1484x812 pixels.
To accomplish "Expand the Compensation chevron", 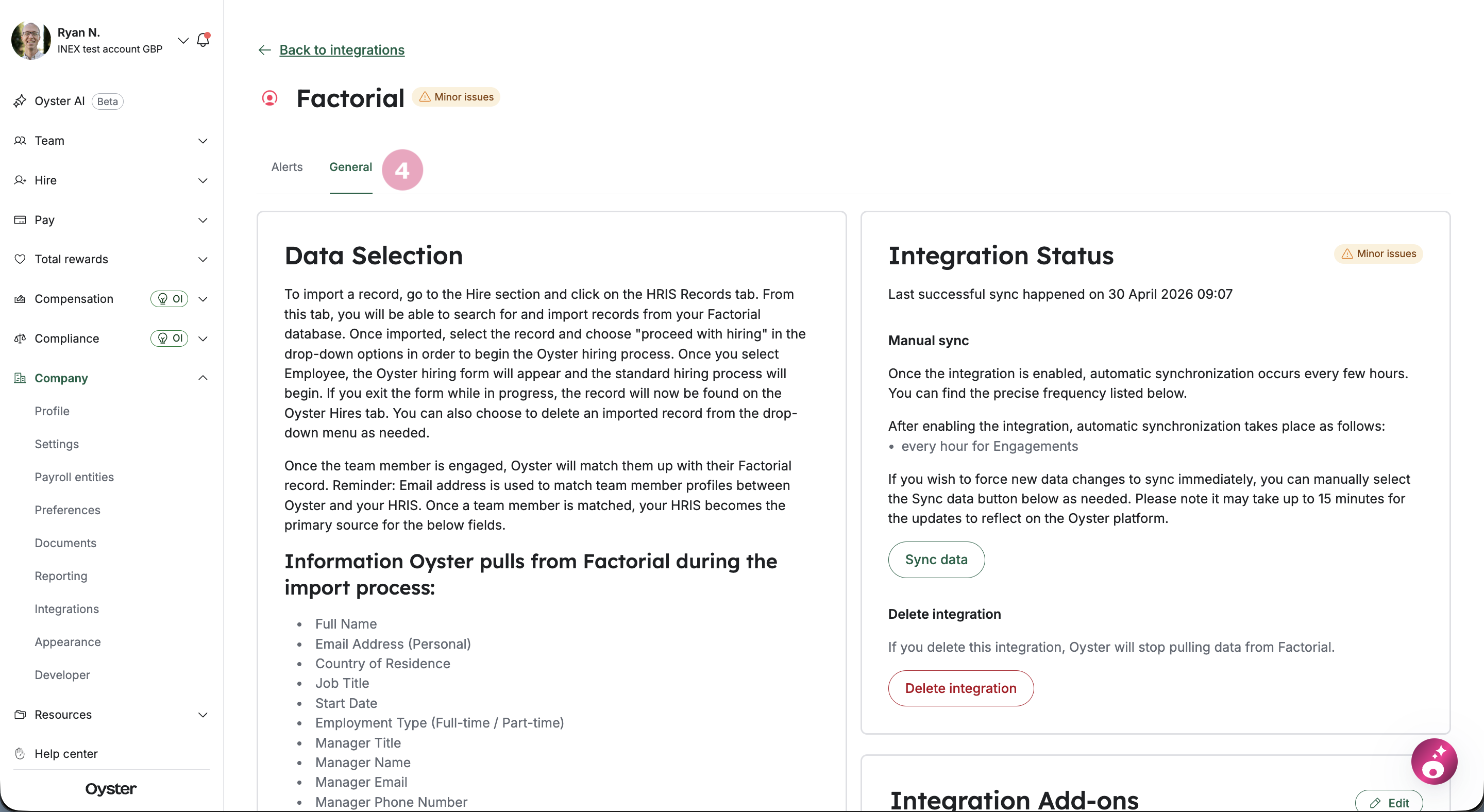I will (203, 299).
